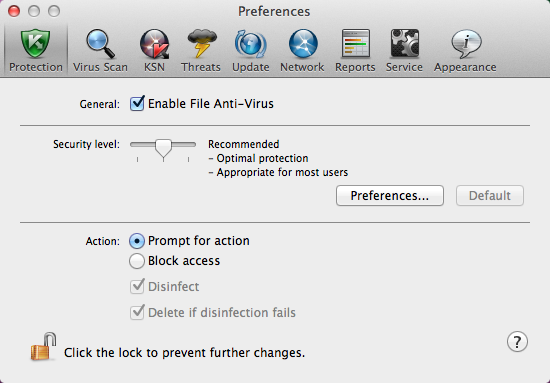Open Threats storm cloud icon
Screen dimensions: 550x383
point(202,43)
